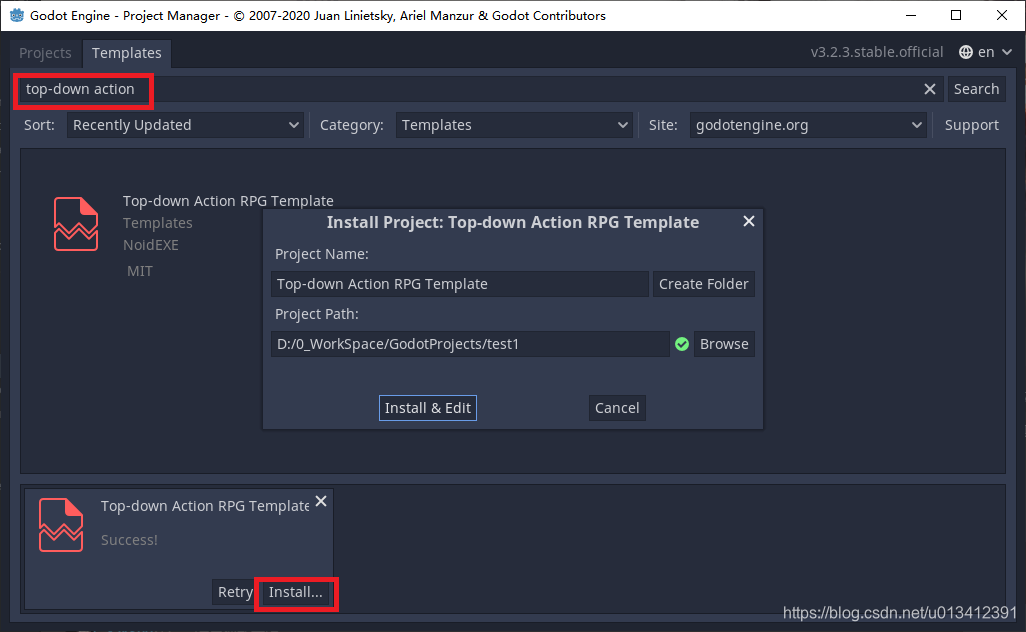Dismiss the download item with its X
This screenshot has width=1026, height=632.
321,501
